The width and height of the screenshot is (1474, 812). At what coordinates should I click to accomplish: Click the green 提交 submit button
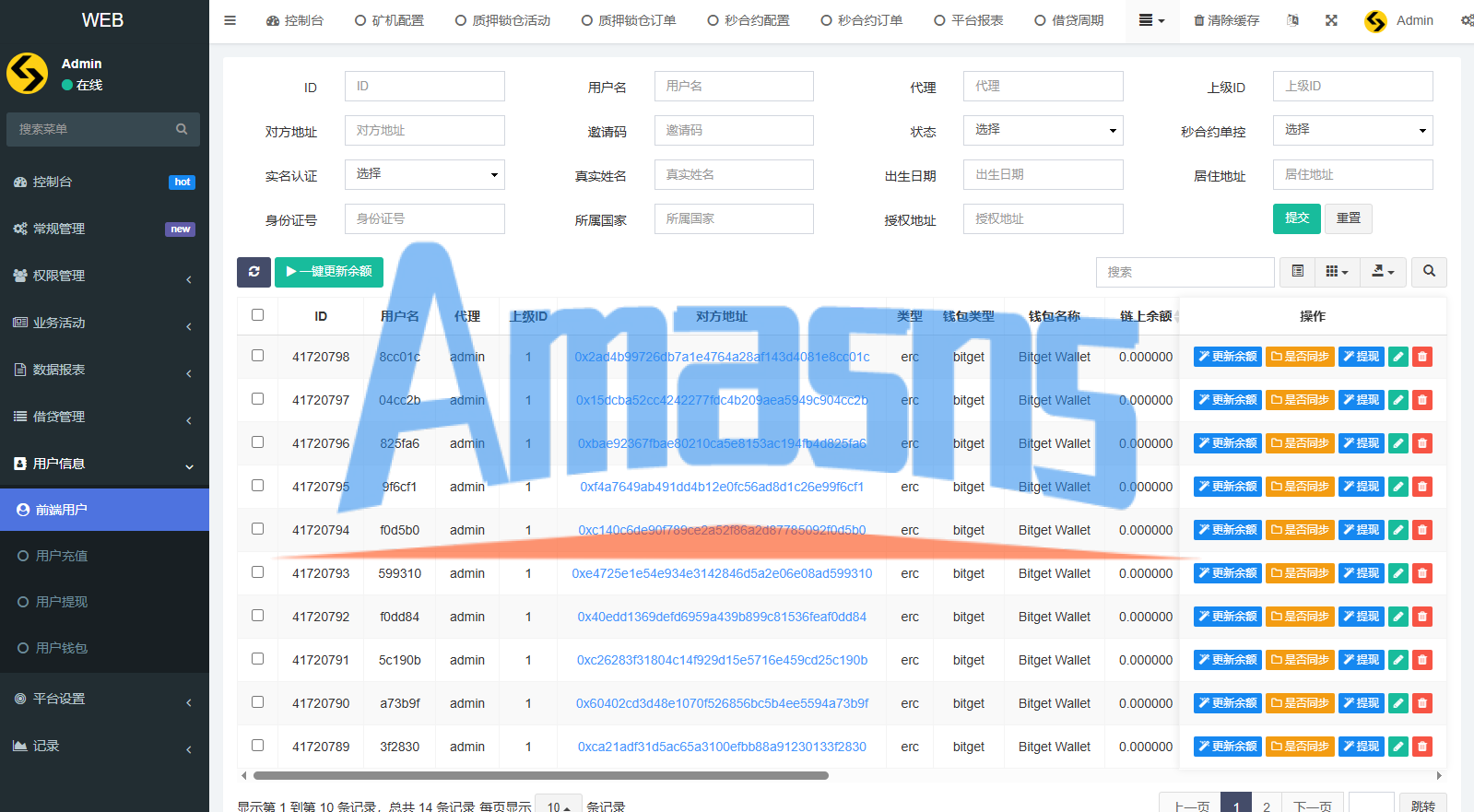click(1297, 218)
